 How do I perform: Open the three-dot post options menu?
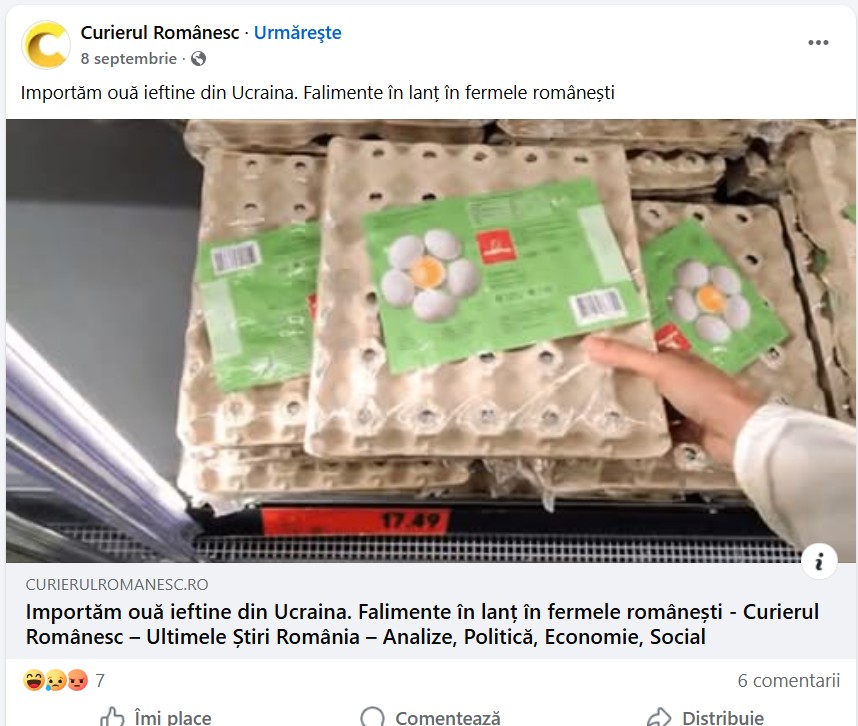click(x=818, y=43)
